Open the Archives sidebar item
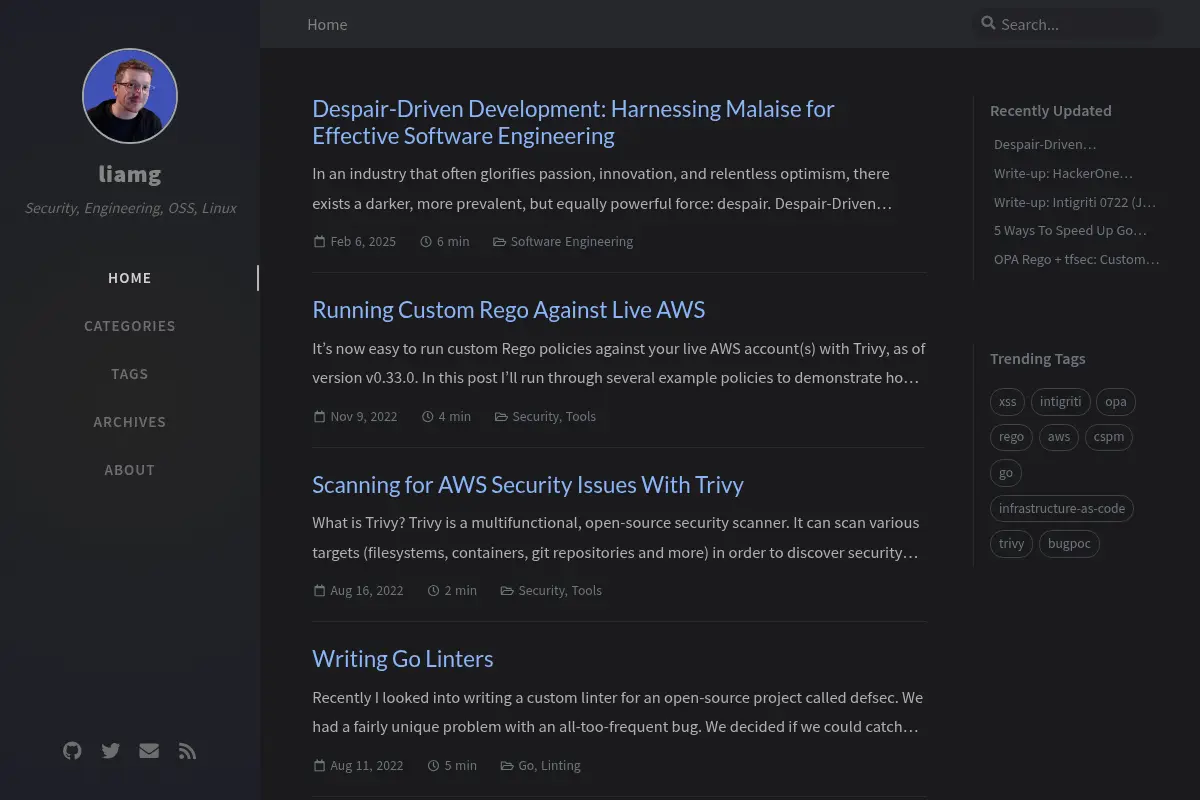 tap(130, 422)
